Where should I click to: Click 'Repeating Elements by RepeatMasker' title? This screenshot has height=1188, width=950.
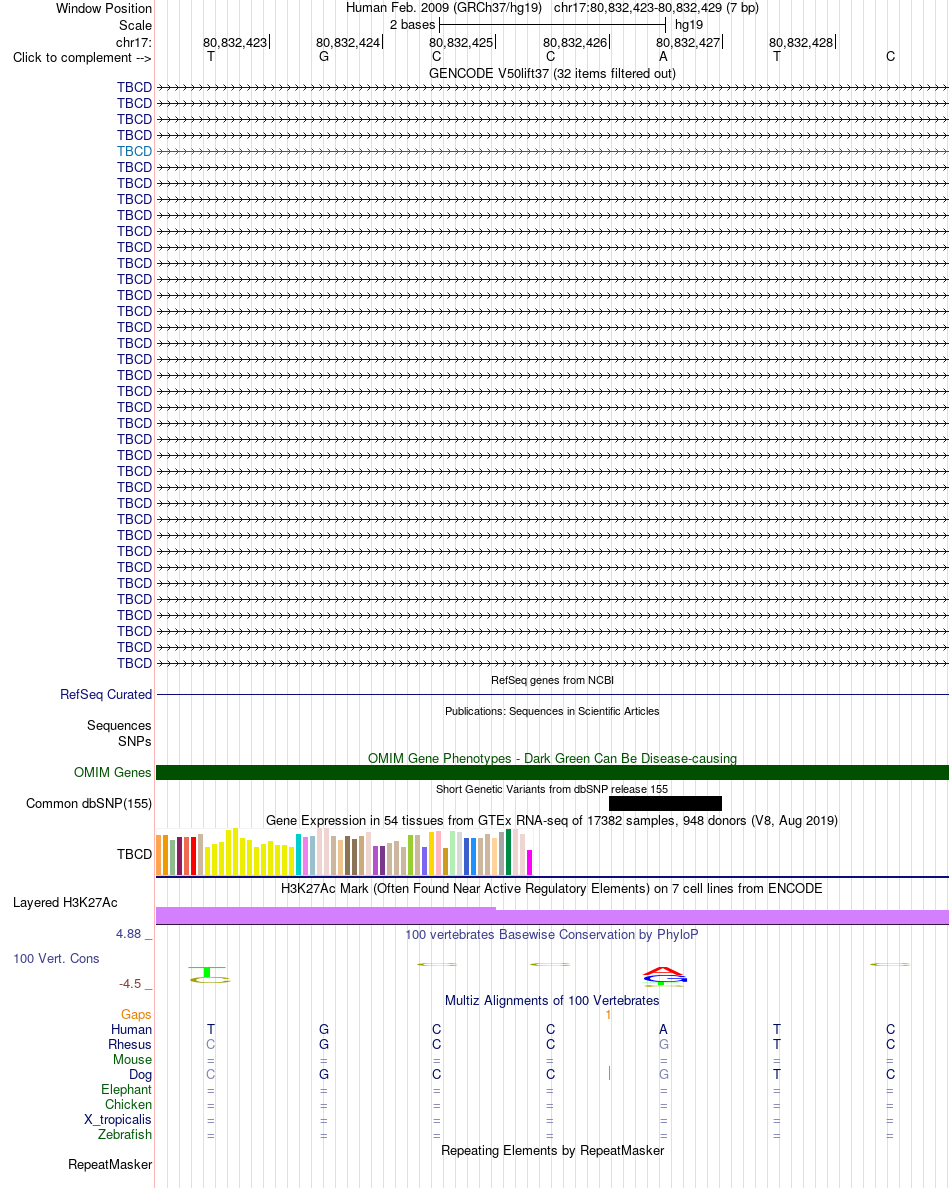[x=552, y=1151]
